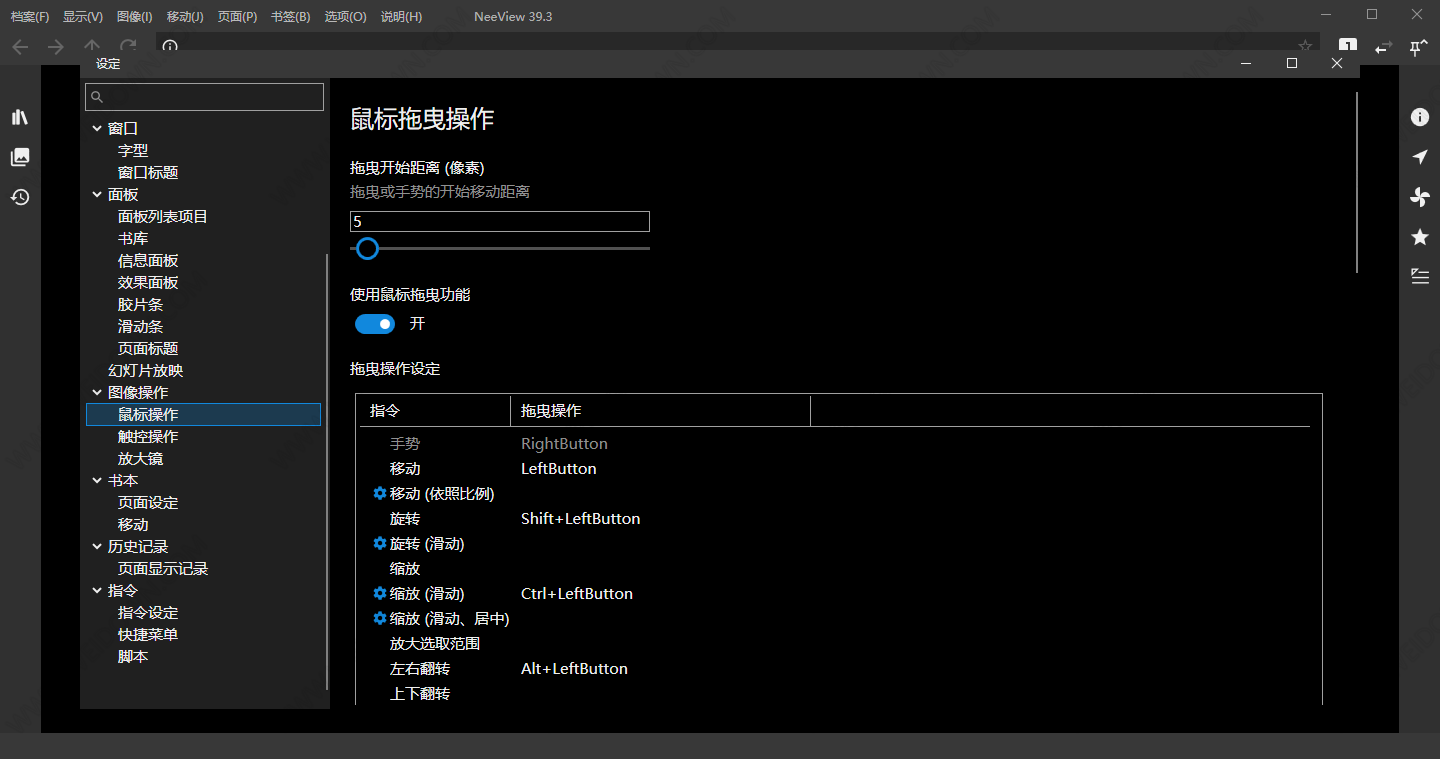Image resolution: width=1440 pixels, height=759 pixels.
Task: Open settings gear for 缩放 (滑动、居中)
Action: tap(379, 618)
